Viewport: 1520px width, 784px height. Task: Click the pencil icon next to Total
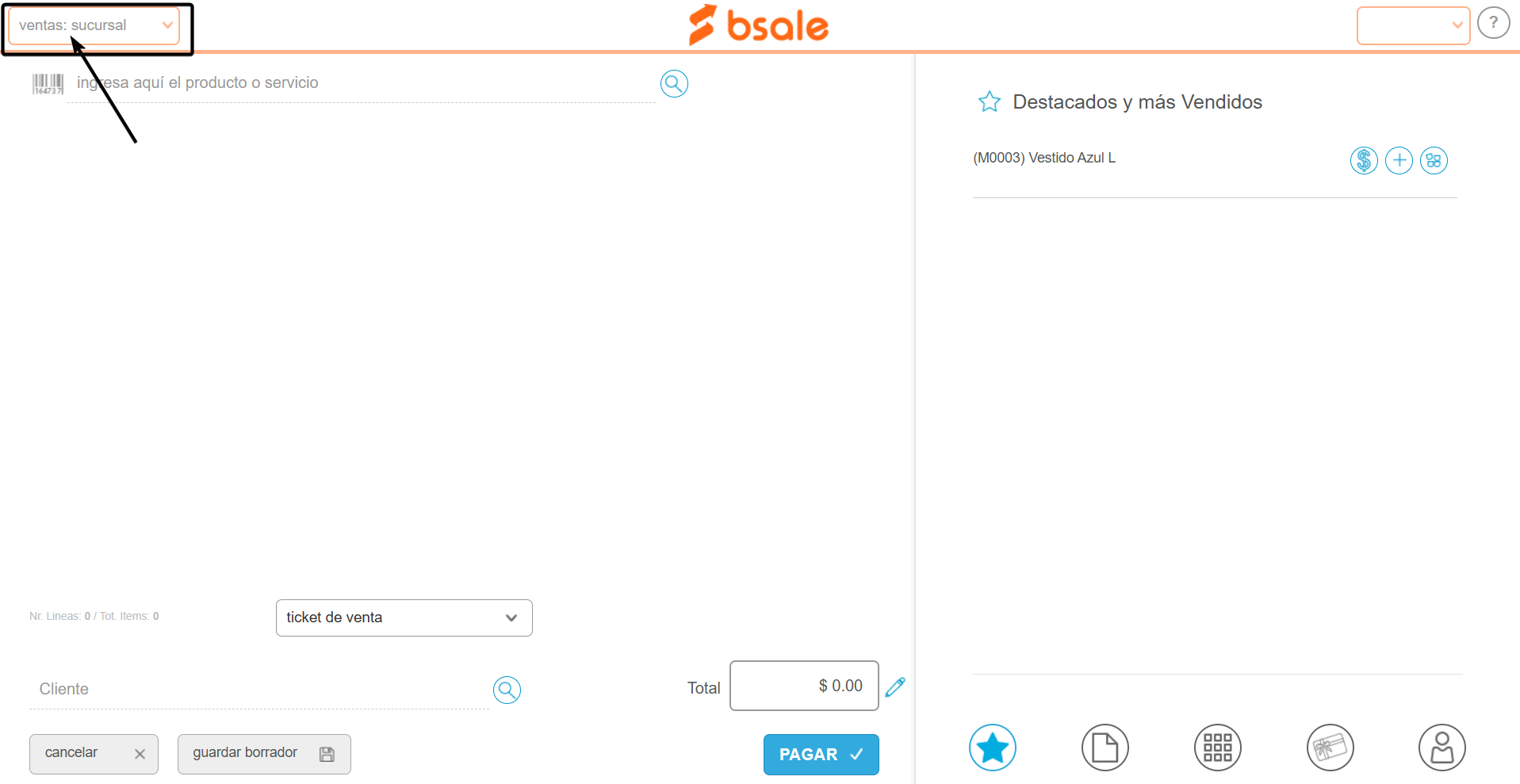pyautogui.click(x=895, y=686)
